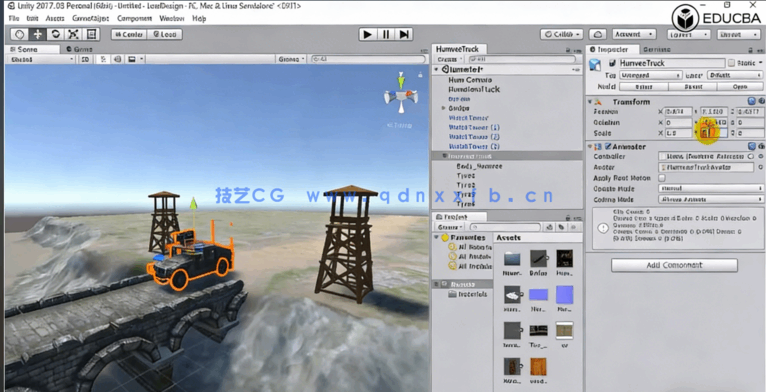Screen dimensions: 766x392
Task: Click the Cloud services icon button
Action: point(597,34)
